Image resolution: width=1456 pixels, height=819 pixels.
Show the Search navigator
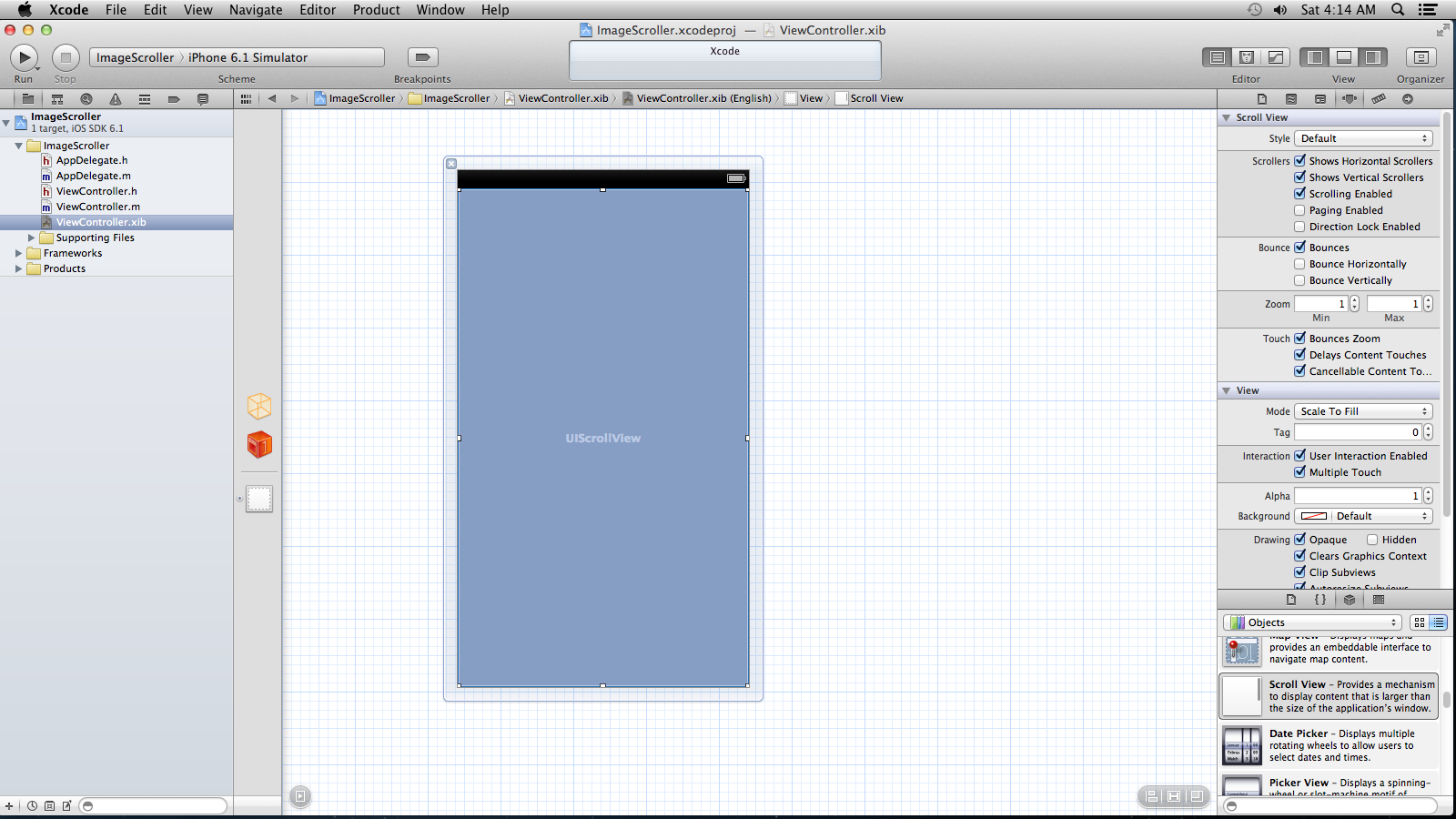coord(86,98)
